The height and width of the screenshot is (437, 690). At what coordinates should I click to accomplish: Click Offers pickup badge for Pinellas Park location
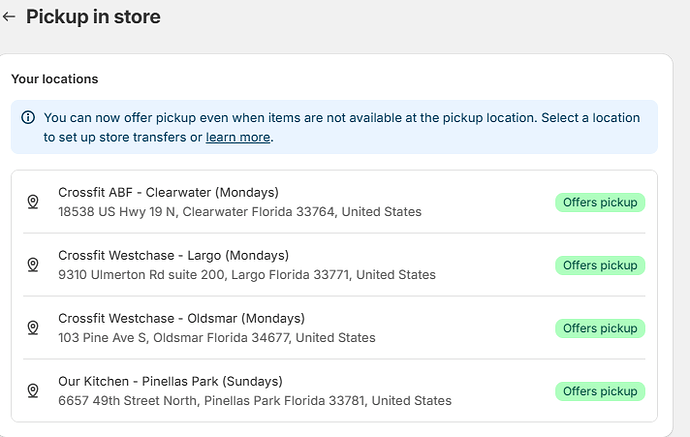coord(600,391)
